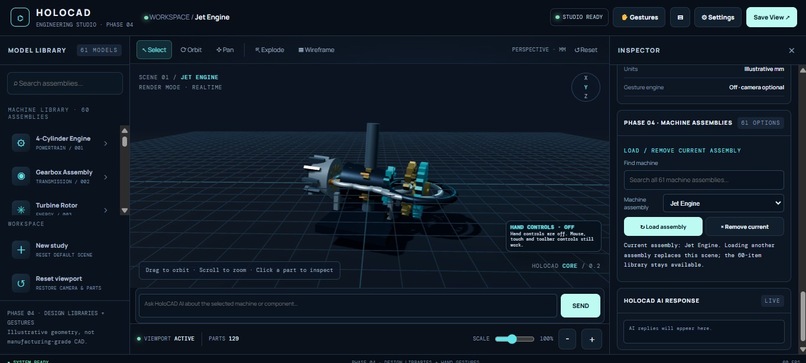Save the current view
Image resolution: width=806 pixels, height=363 pixels.
[772, 17]
